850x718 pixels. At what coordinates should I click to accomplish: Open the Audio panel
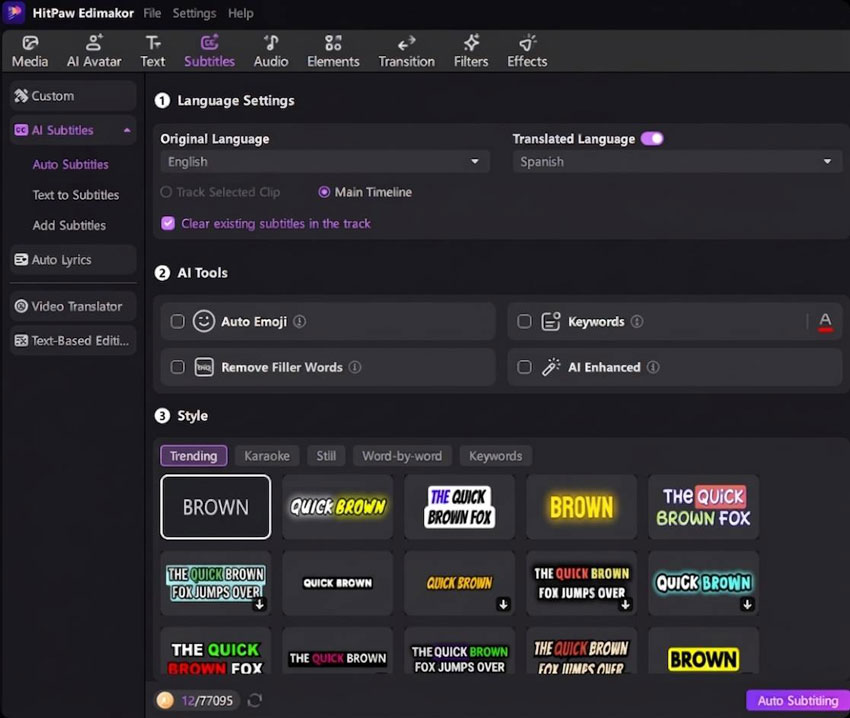coord(271,52)
